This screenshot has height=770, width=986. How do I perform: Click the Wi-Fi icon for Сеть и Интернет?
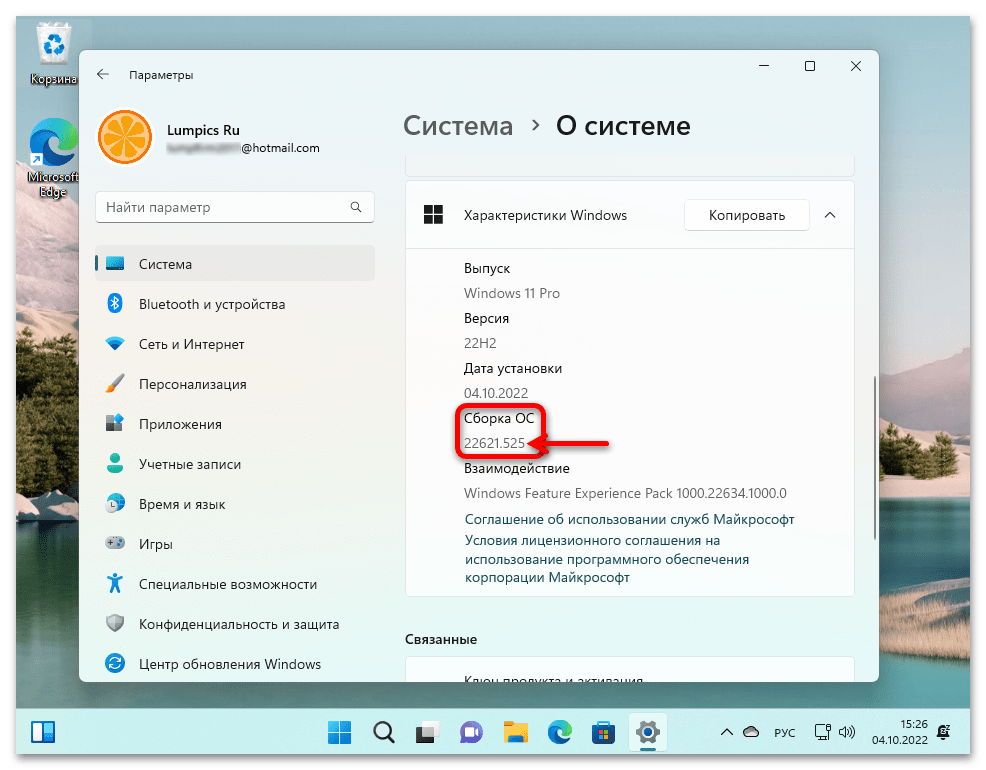pyautogui.click(x=115, y=344)
